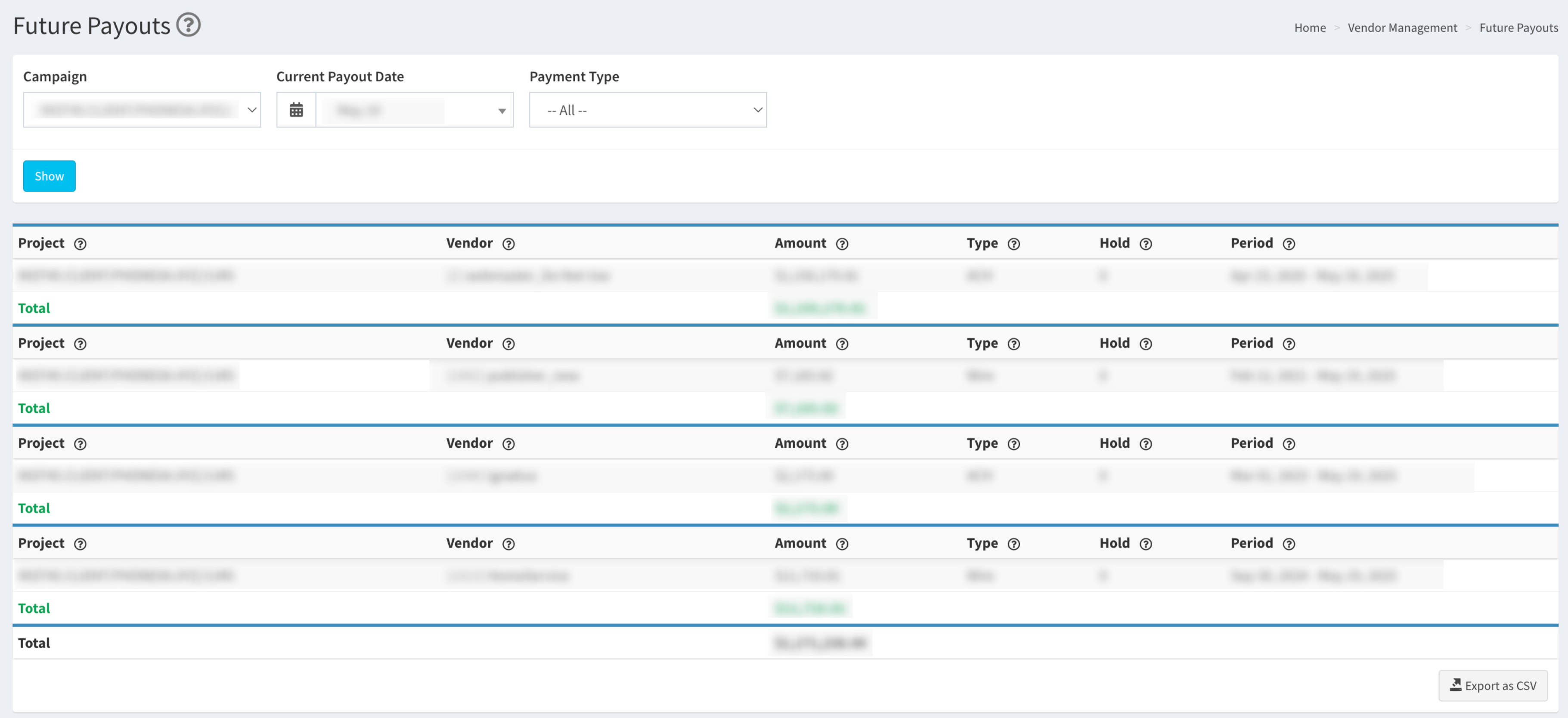The width and height of the screenshot is (1568, 718).
Task: Click help icon next to first Period header
Action: pos(1289,244)
